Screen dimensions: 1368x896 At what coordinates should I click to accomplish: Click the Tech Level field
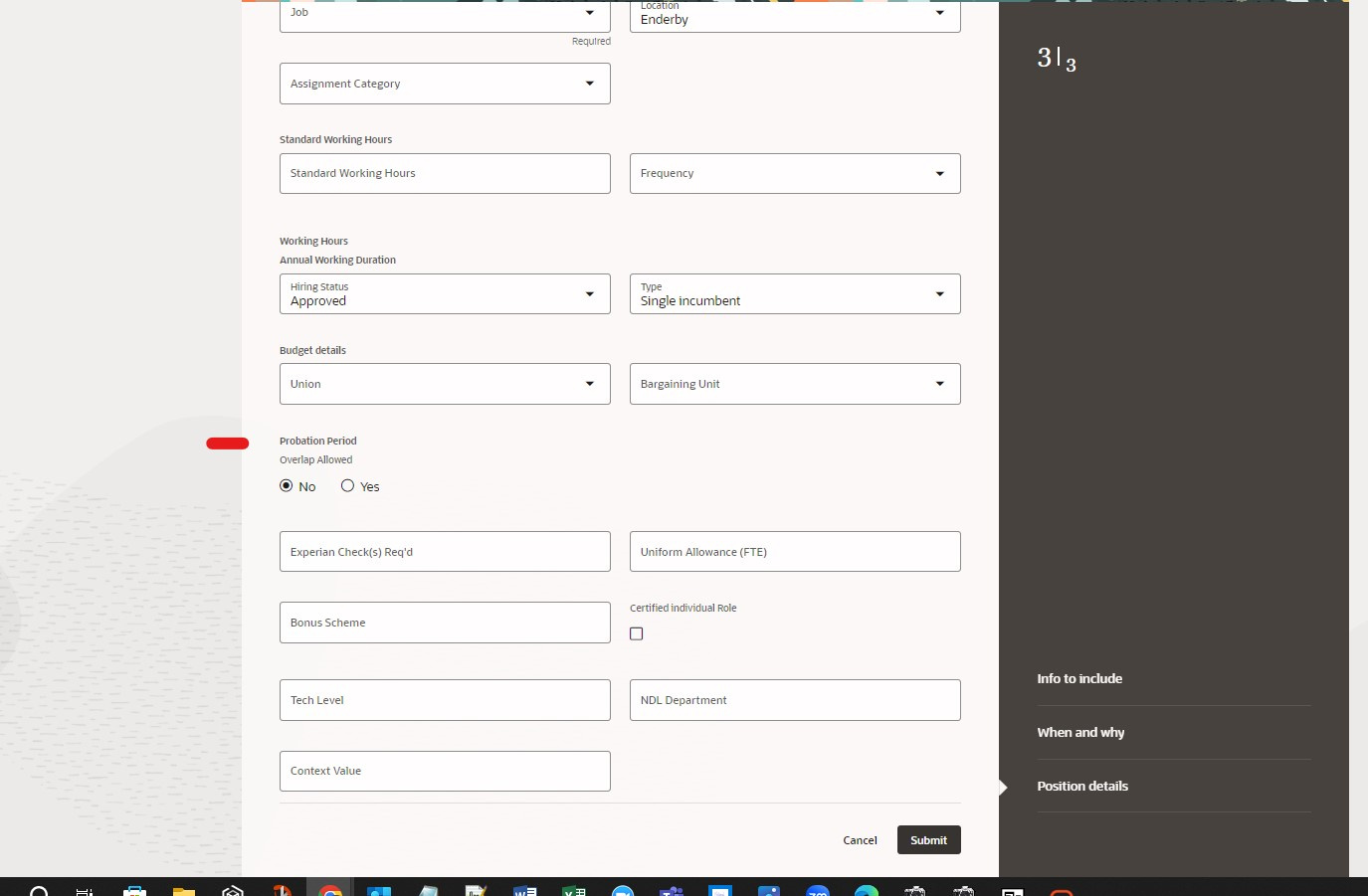445,700
